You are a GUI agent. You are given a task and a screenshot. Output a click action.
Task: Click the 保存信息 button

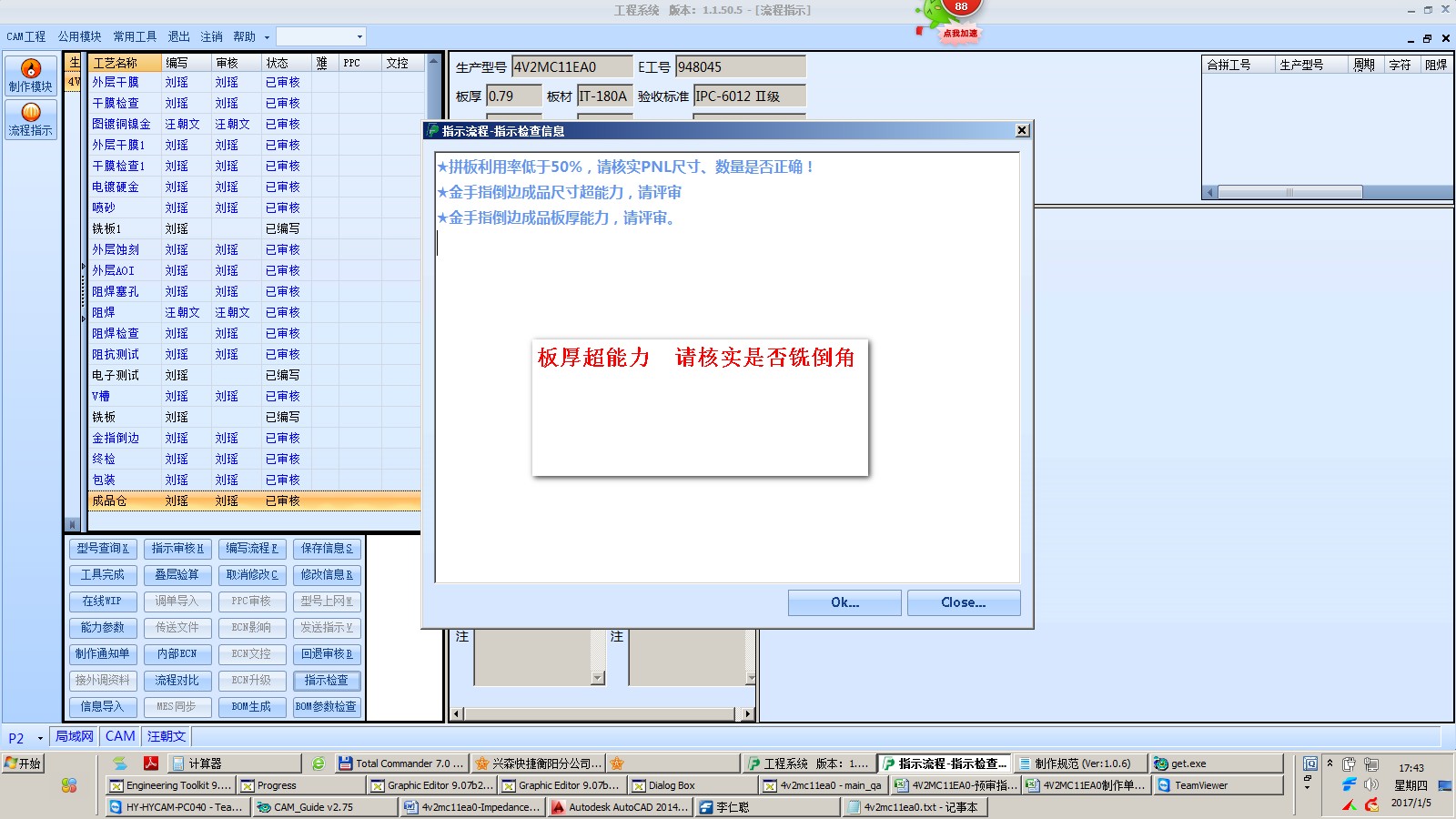327,549
